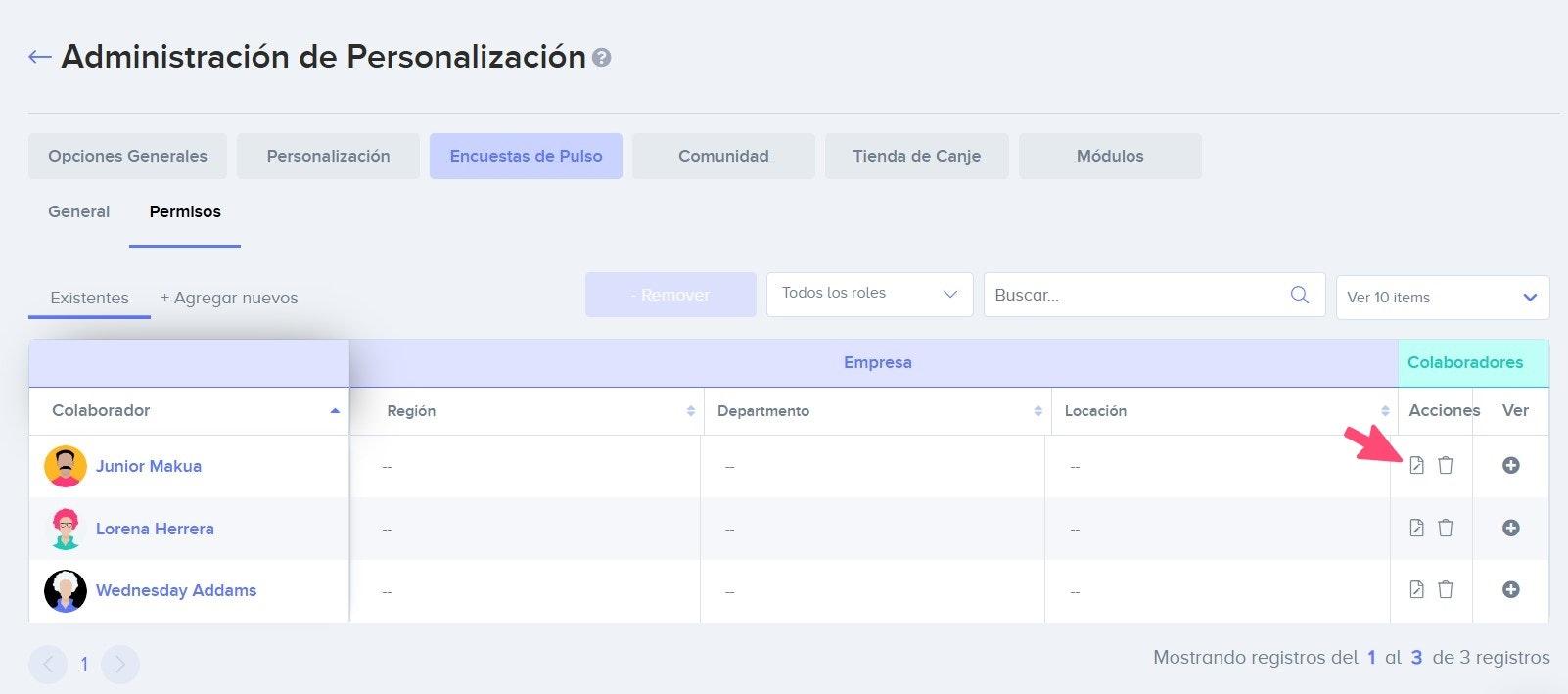Open Lorena Herrera's profile link
Image resolution: width=1568 pixels, height=694 pixels.
click(x=155, y=529)
